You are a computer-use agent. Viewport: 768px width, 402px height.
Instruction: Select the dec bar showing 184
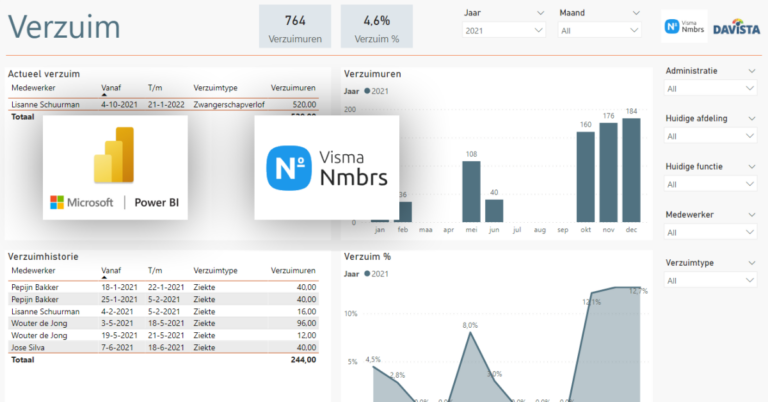631,170
